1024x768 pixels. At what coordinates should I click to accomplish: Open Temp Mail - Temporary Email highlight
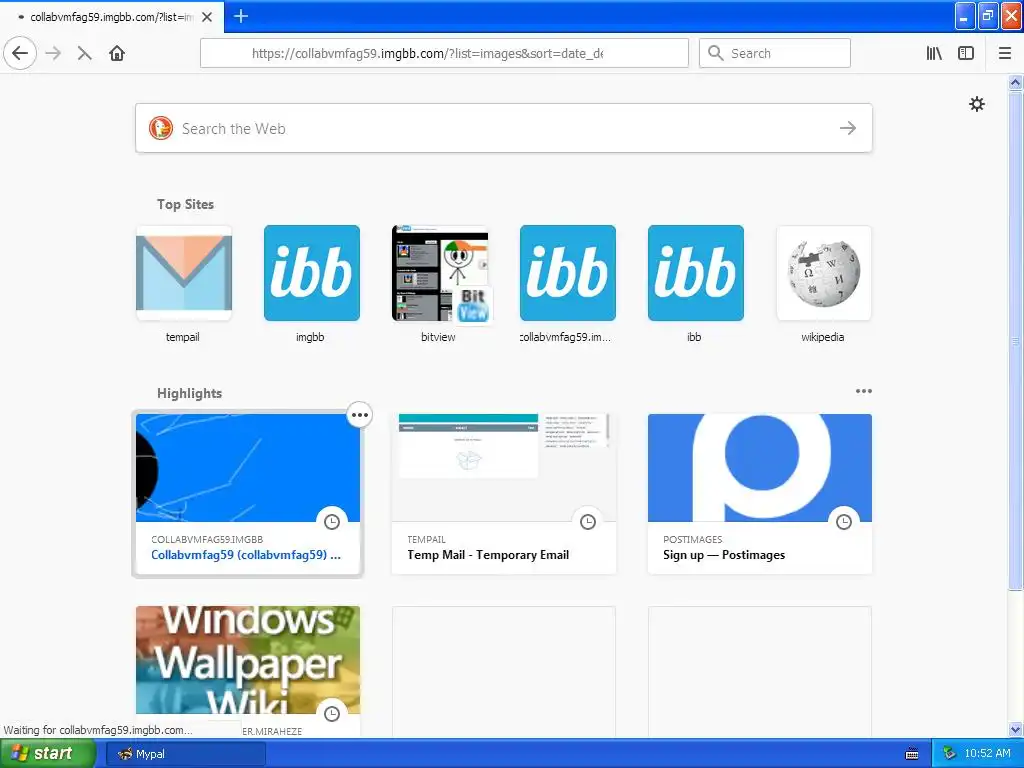point(504,494)
